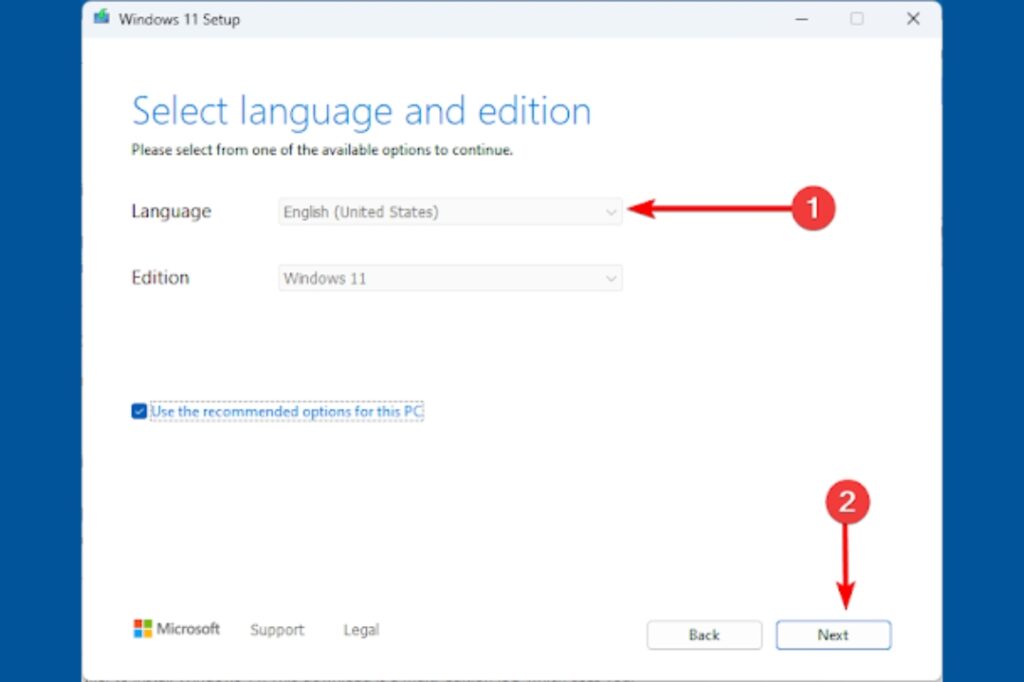Open the Support link
Viewport: 1024px width, 682px height.
click(277, 630)
